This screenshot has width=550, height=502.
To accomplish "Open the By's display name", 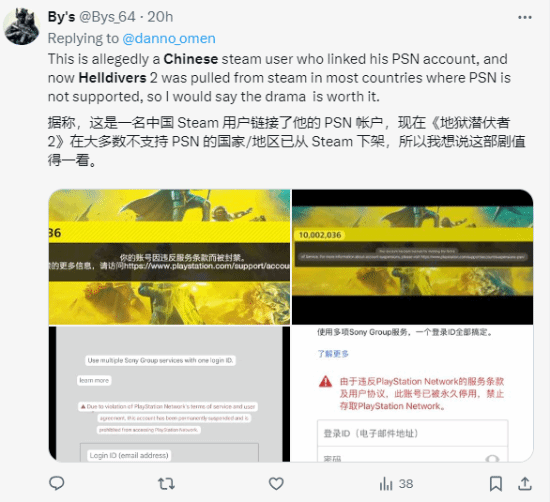I will [x=61, y=17].
